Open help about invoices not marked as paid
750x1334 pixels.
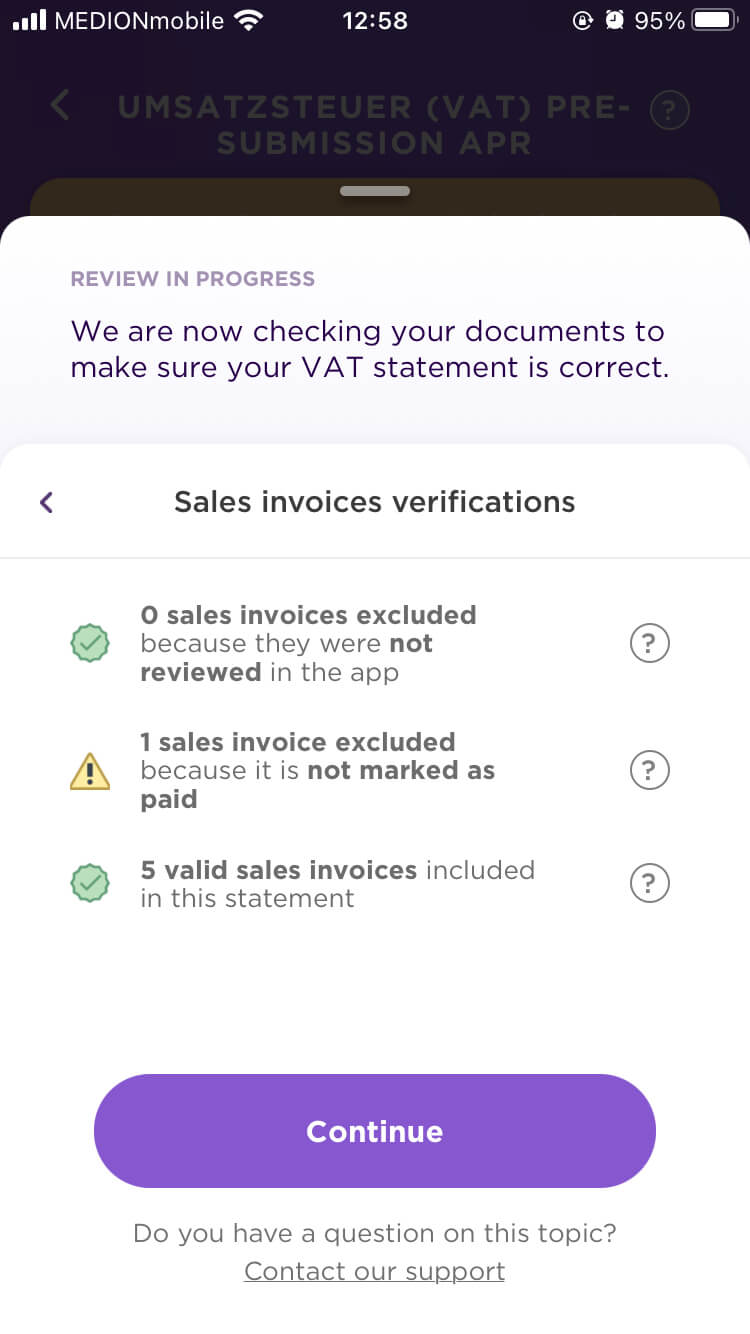point(649,770)
